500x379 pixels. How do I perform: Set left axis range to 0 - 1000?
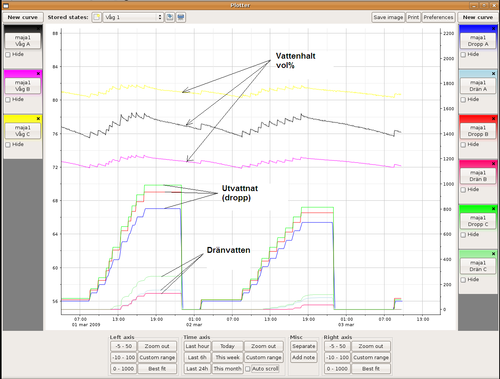tap(123, 369)
